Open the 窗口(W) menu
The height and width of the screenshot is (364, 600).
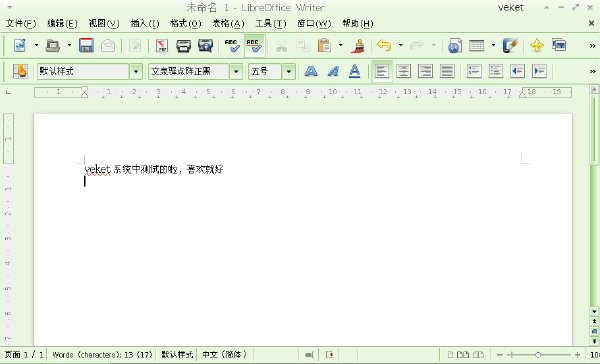pyautogui.click(x=314, y=23)
